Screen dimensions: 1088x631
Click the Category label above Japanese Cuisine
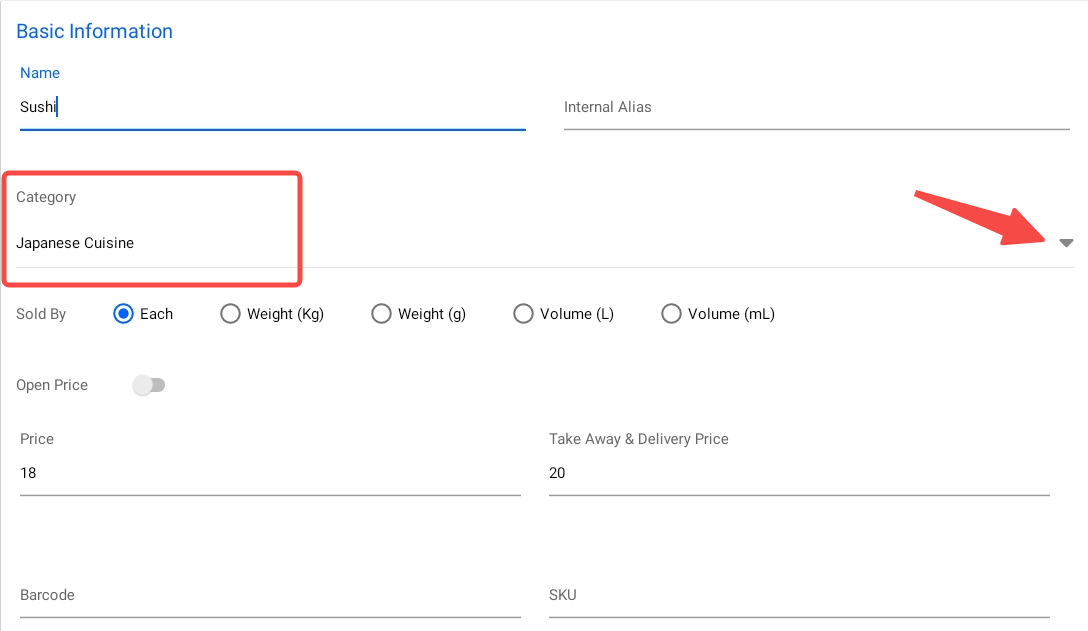tap(46, 197)
